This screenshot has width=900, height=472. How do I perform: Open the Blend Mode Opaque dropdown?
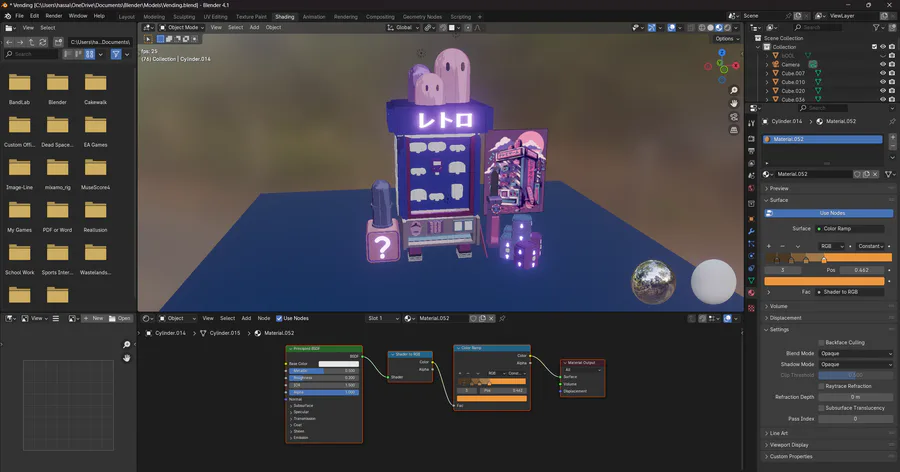click(855, 354)
